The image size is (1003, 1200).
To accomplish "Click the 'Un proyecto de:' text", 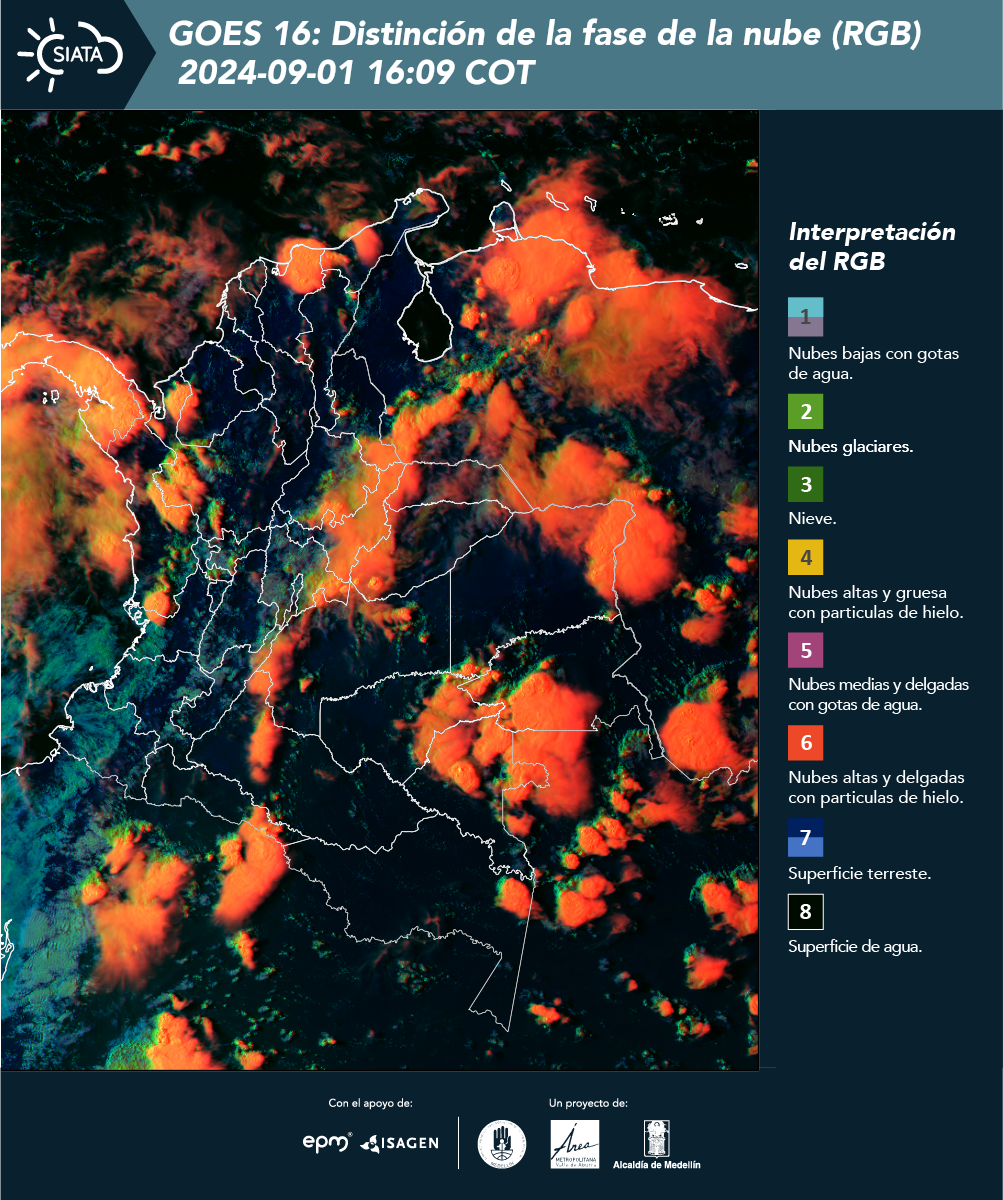I will (588, 1103).
